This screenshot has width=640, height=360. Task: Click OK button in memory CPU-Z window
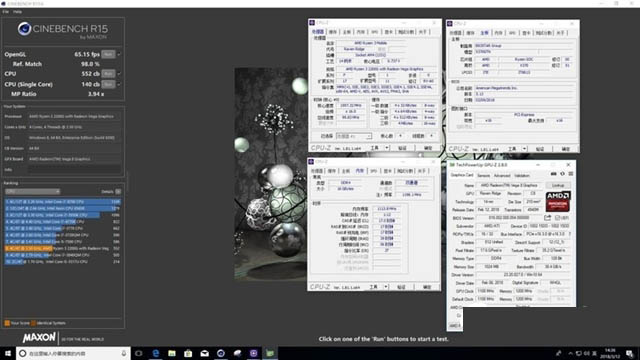[x=427, y=287]
